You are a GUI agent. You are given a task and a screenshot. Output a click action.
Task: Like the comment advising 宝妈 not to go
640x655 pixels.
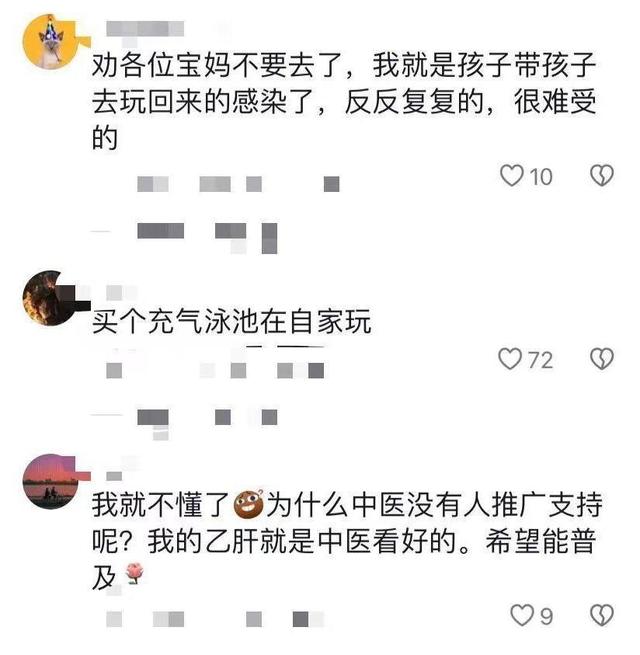click(x=512, y=175)
